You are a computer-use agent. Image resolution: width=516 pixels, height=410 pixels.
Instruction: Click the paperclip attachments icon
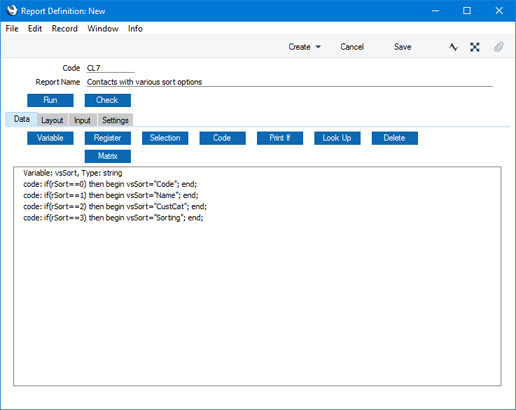pyautogui.click(x=499, y=47)
